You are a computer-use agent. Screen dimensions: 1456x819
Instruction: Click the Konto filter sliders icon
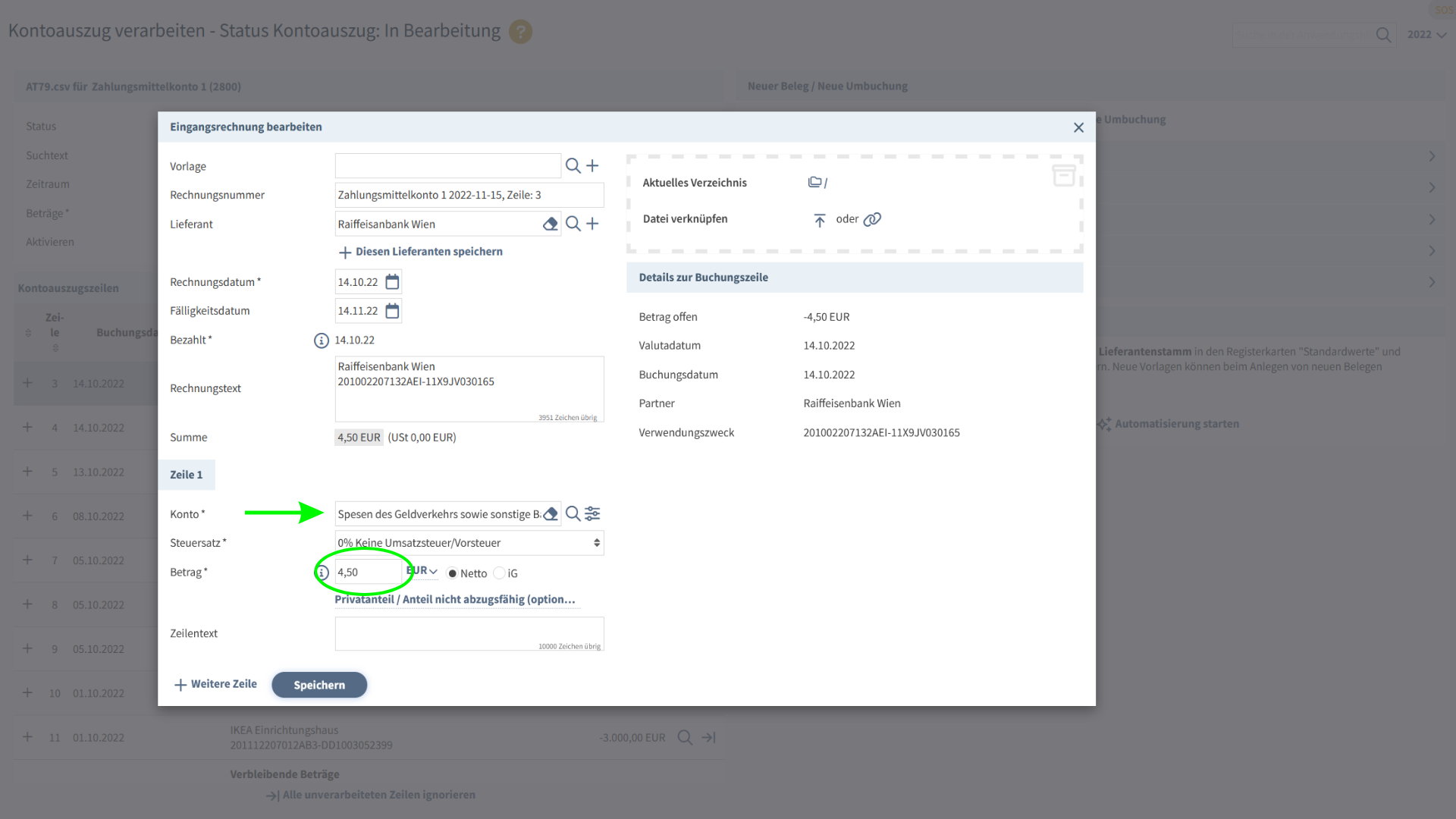click(593, 514)
